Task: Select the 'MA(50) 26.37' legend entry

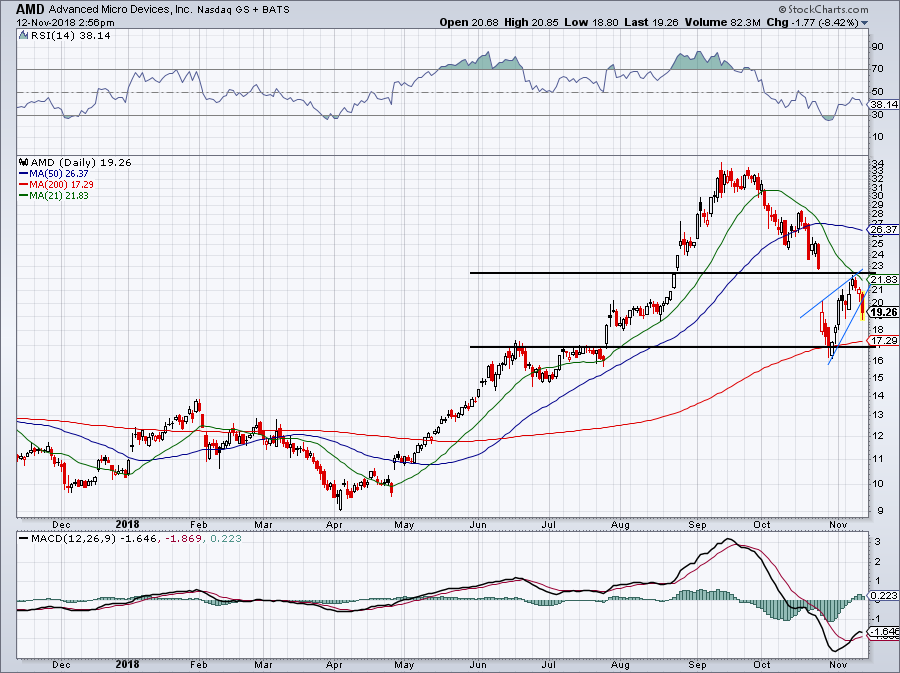Action: (59, 173)
